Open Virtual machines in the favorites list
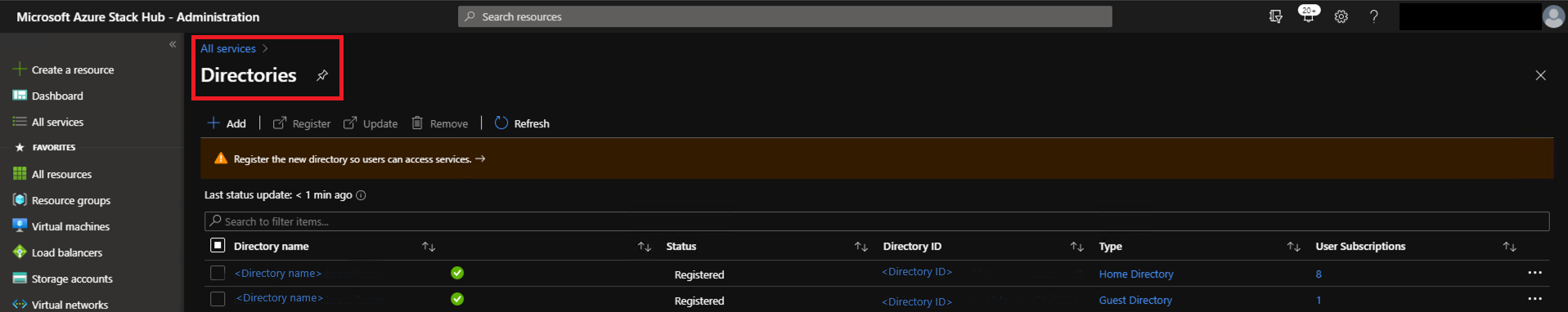The width and height of the screenshot is (1568, 312). coord(70,226)
